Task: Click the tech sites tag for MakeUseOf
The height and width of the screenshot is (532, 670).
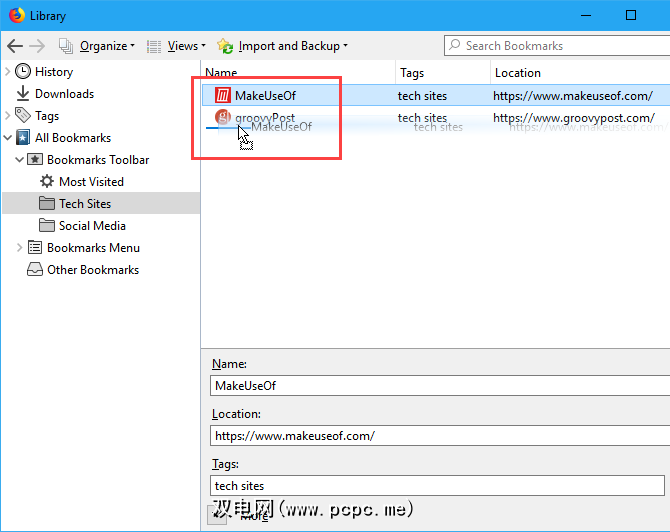Action: pyautogui.click(x=422, y=96)
